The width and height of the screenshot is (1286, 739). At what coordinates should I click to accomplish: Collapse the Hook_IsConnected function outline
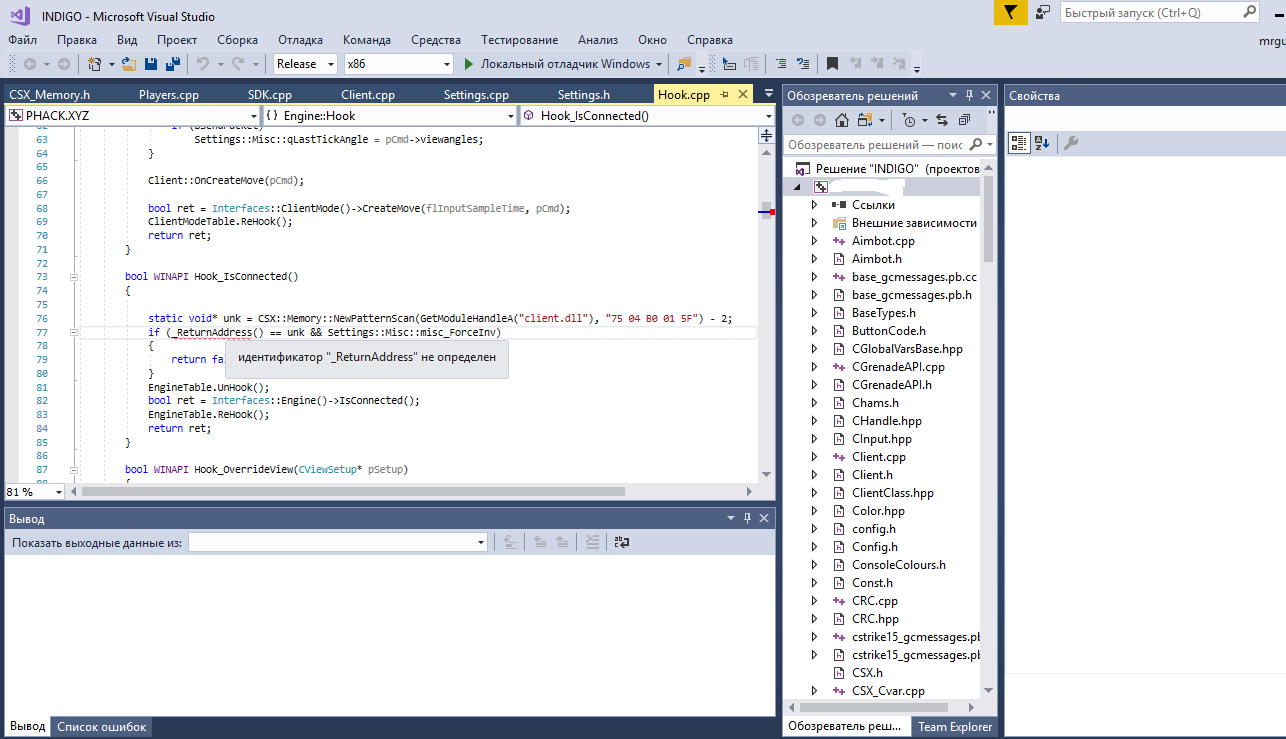pos(74,276)
